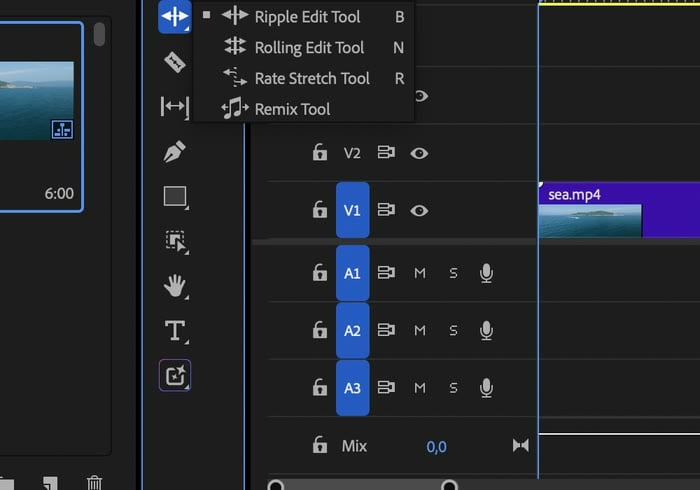The height and width of the screenshot is (490, 700).
Task: Select the Generative Extend tool
Action: (175, 375)
